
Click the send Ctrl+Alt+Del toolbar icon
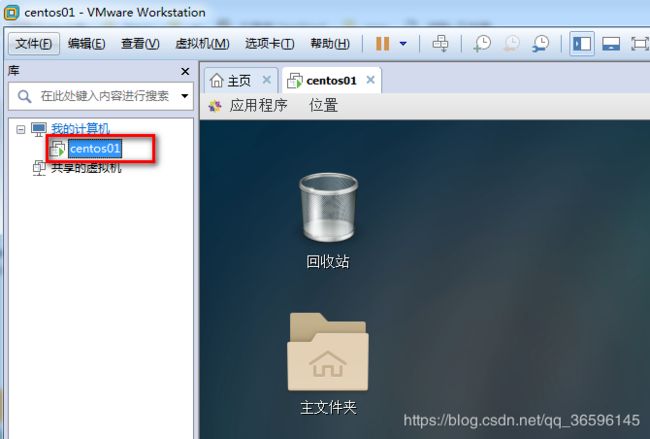pyautogui.click(x=440, y=44)
